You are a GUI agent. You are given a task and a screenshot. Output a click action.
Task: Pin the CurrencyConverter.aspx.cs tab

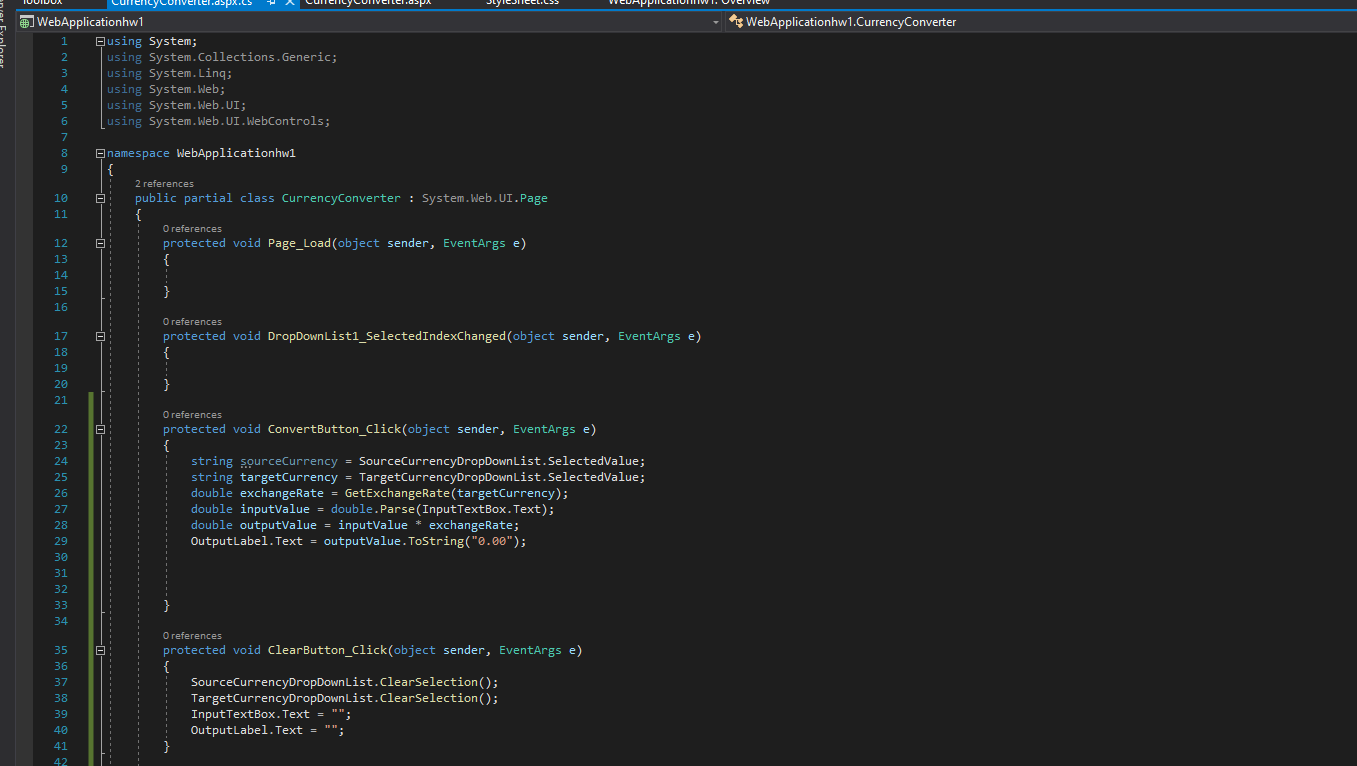[271, 3]
